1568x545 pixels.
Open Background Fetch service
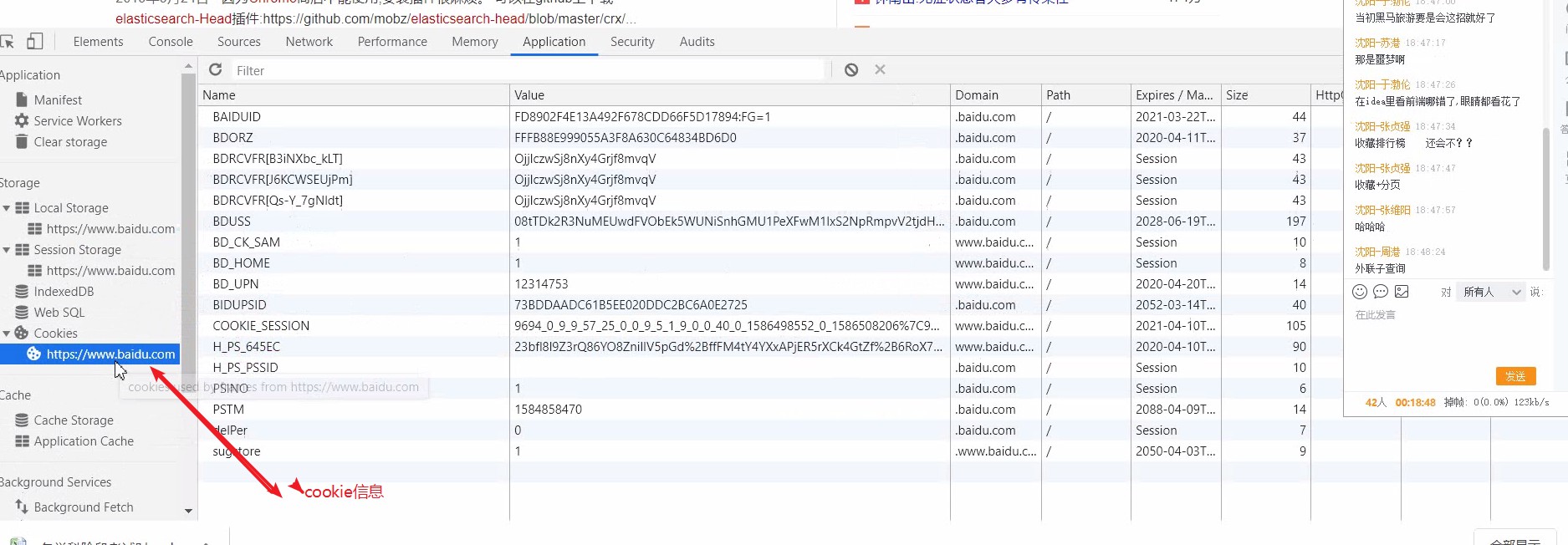tap(84, 507)
